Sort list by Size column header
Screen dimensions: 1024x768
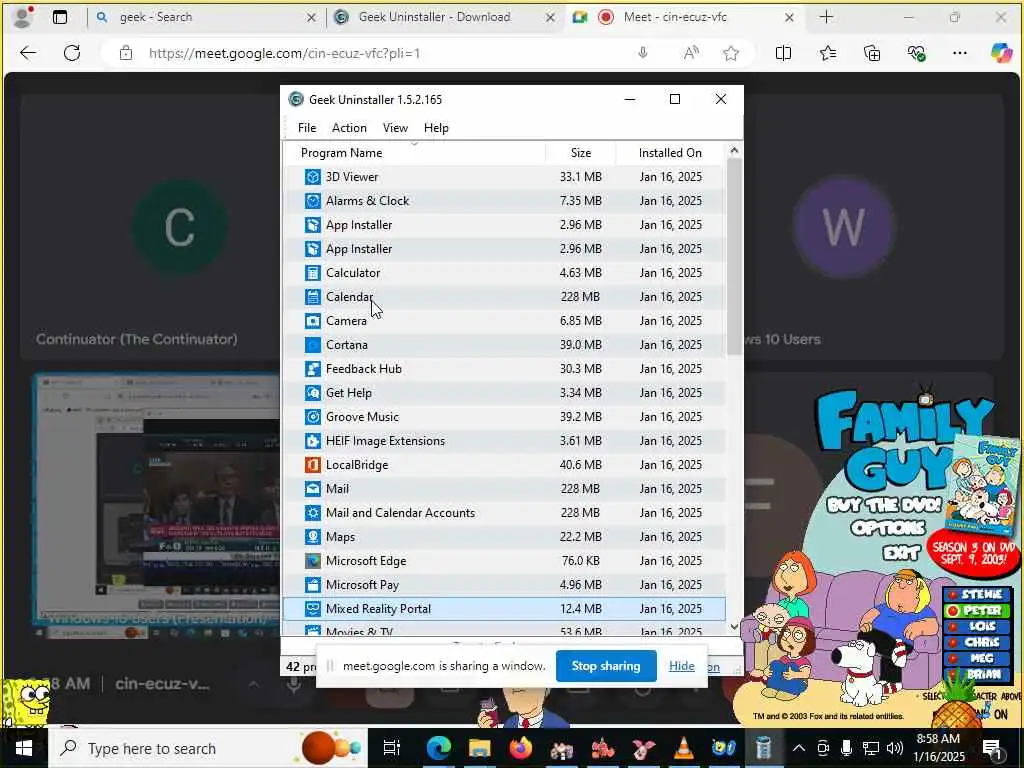point(581,153)
